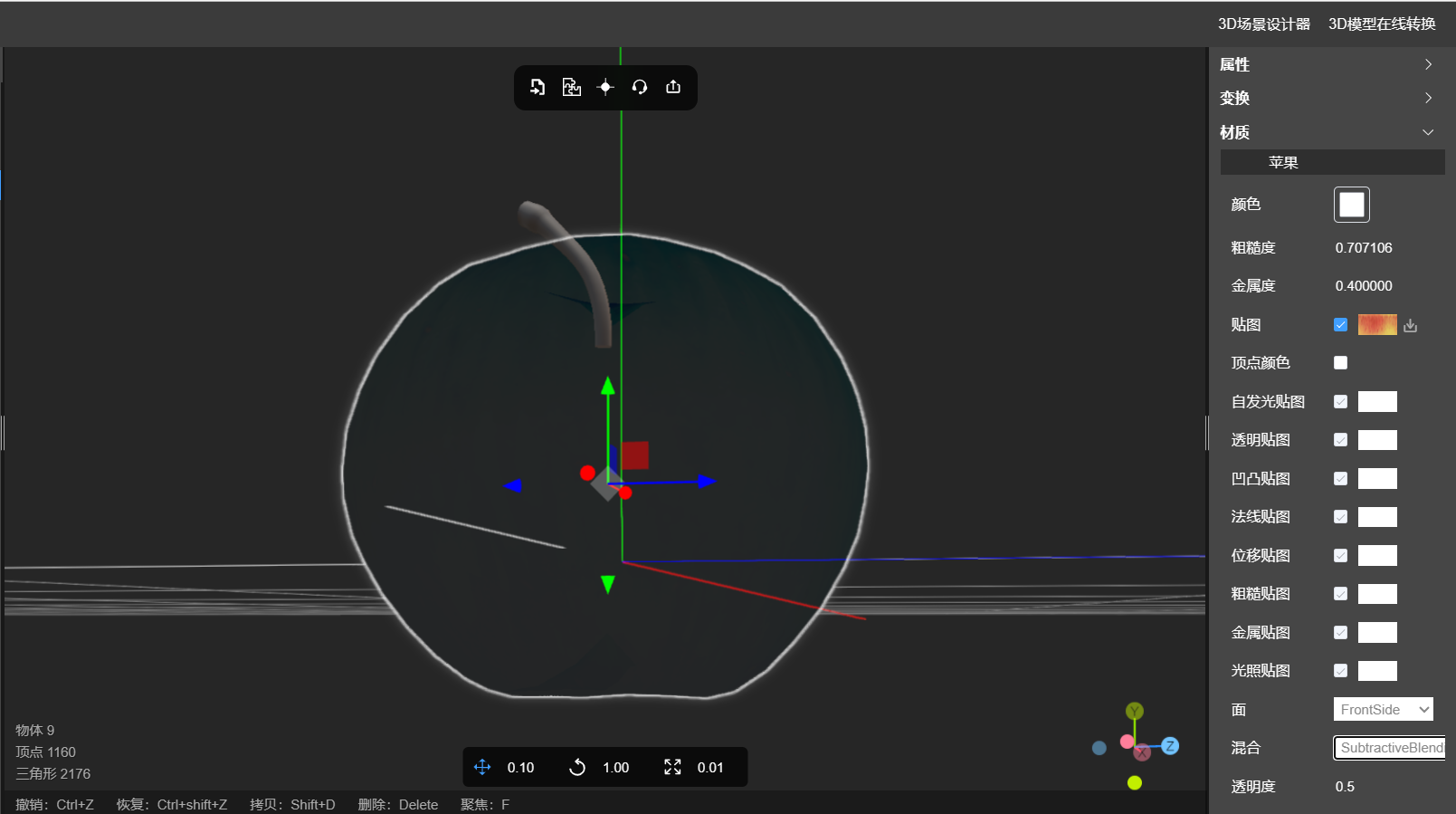
Task: Click the red 贴图 texture thumbnail
Action: click(x=1377, y=324)
